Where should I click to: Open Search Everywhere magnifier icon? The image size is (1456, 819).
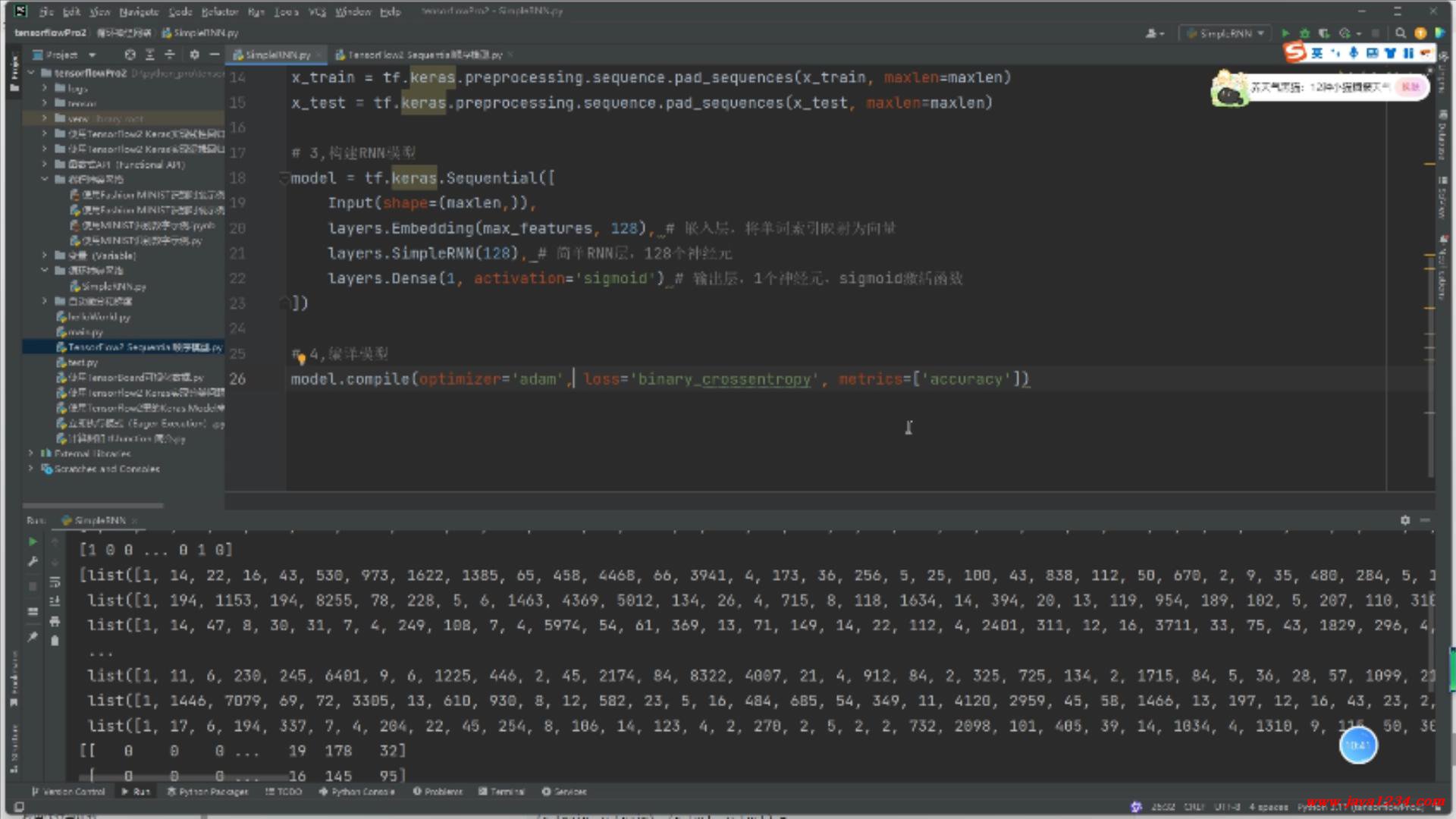(1401, 33)
